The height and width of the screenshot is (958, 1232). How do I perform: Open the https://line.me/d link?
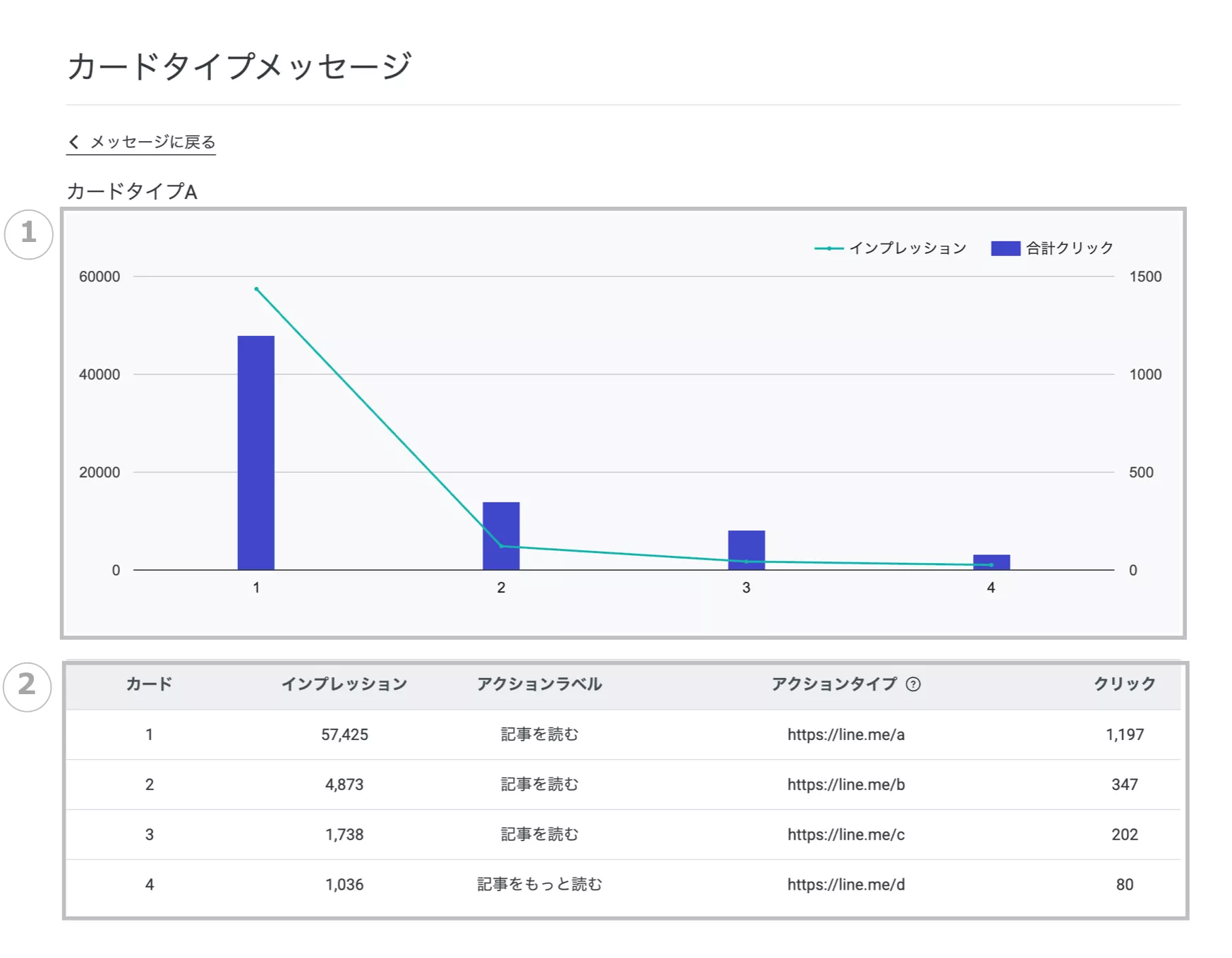coord(845,885)
